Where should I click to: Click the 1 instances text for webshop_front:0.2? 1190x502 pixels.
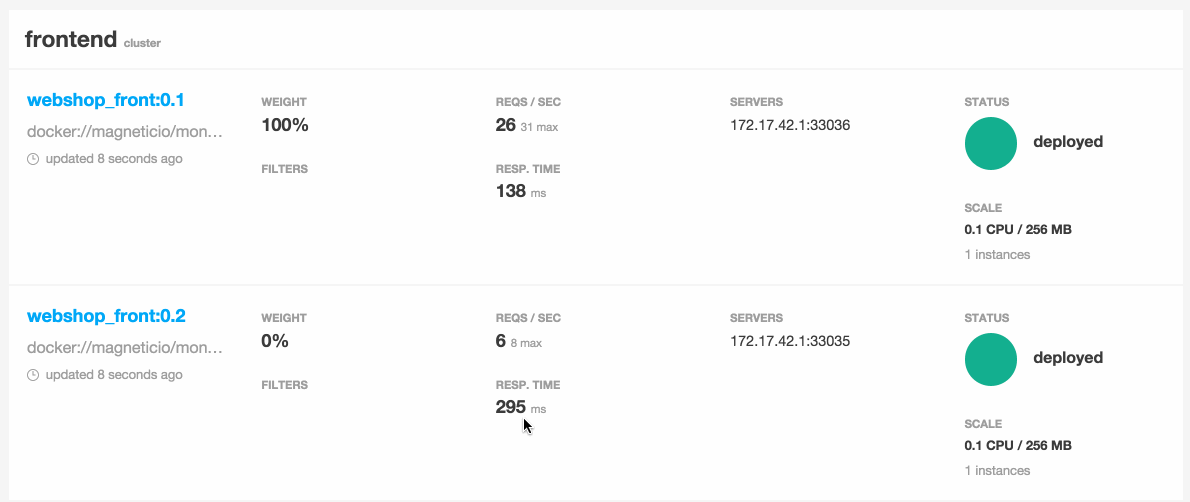click(x=997, y=471)
